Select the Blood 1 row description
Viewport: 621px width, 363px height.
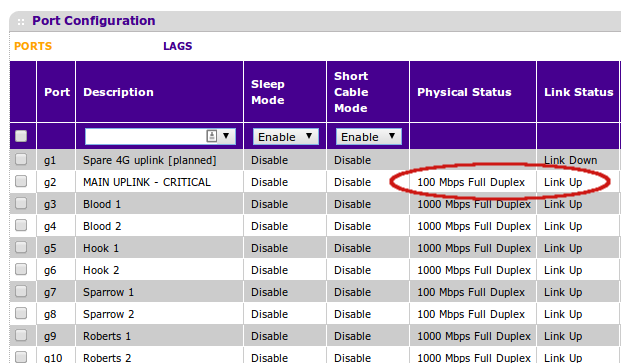pyautogui.click(x=102, y=204)
